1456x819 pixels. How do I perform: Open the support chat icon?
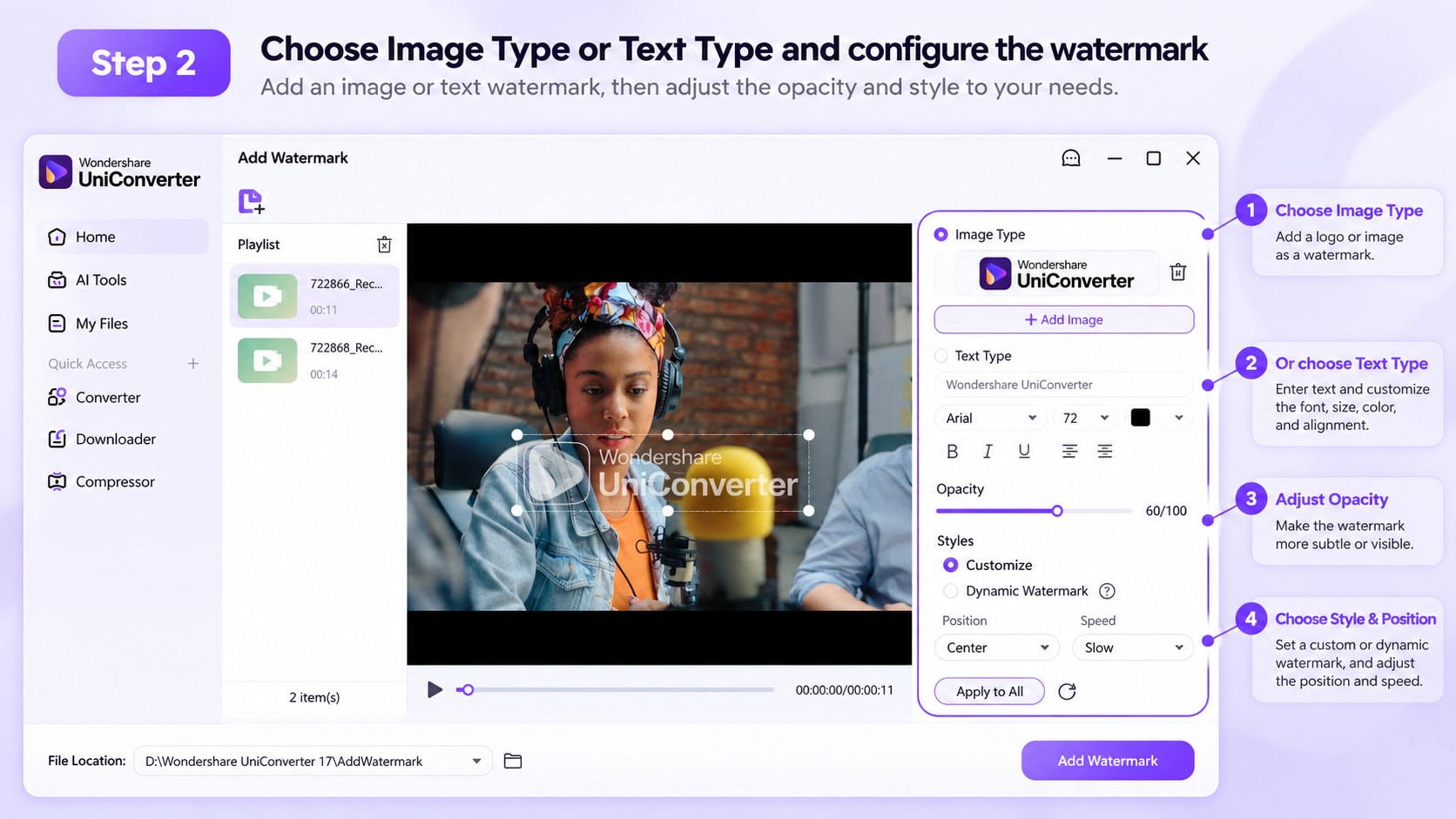point(1071,158)
